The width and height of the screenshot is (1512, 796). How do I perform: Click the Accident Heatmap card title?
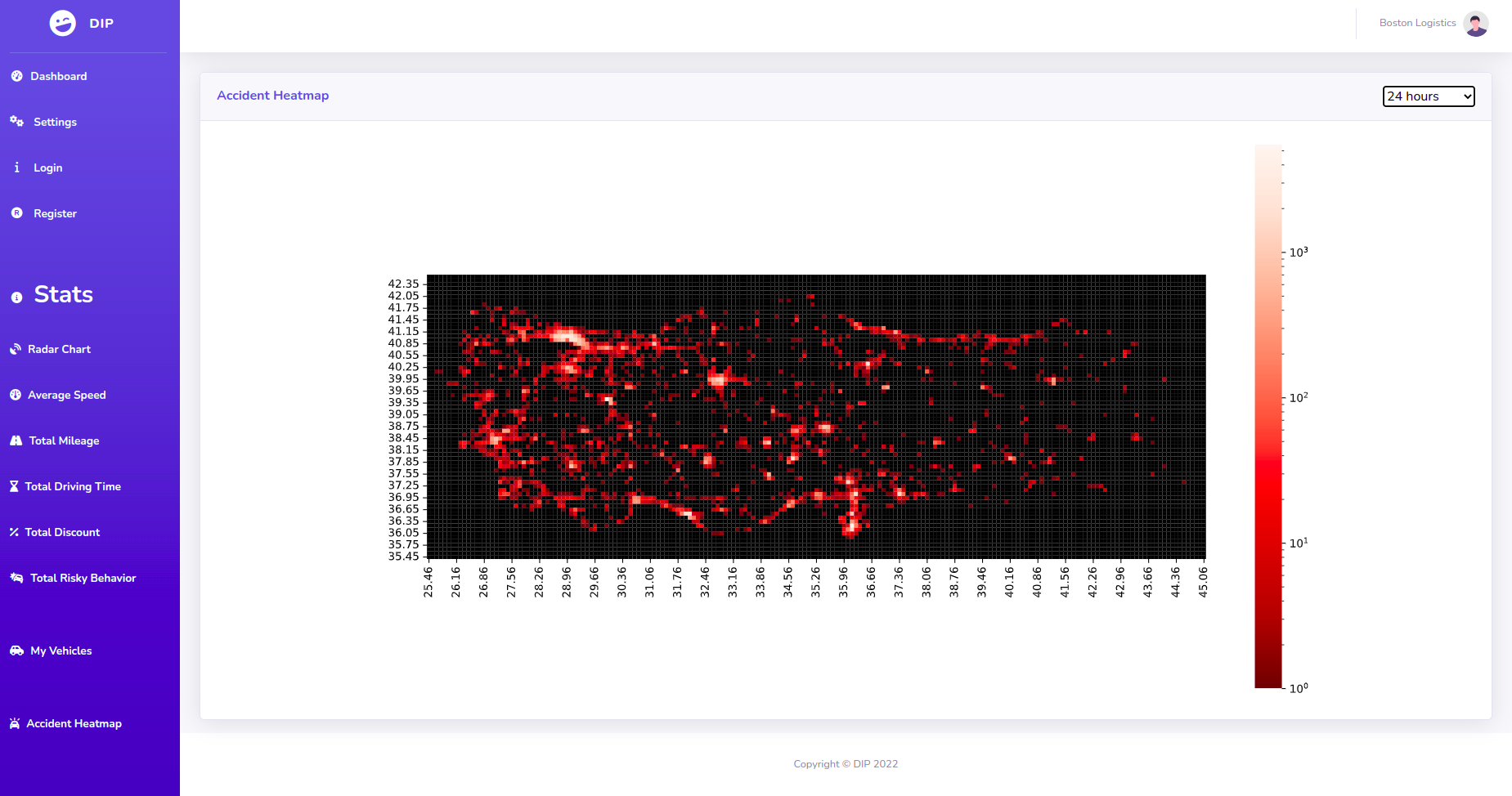(272, 96)
